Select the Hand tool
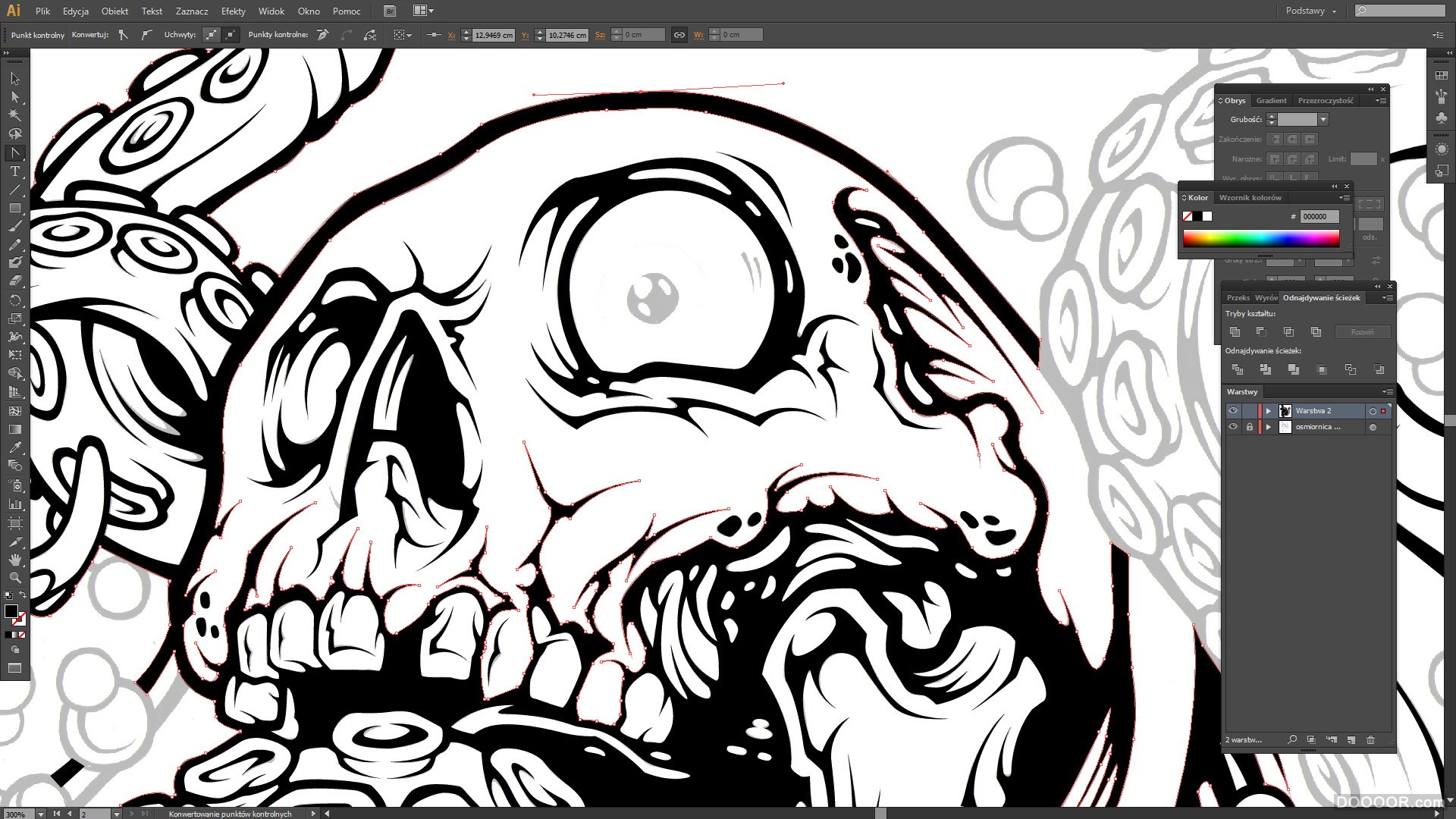The height and width of the screenshot is (819, 1456). click(14, 560)
